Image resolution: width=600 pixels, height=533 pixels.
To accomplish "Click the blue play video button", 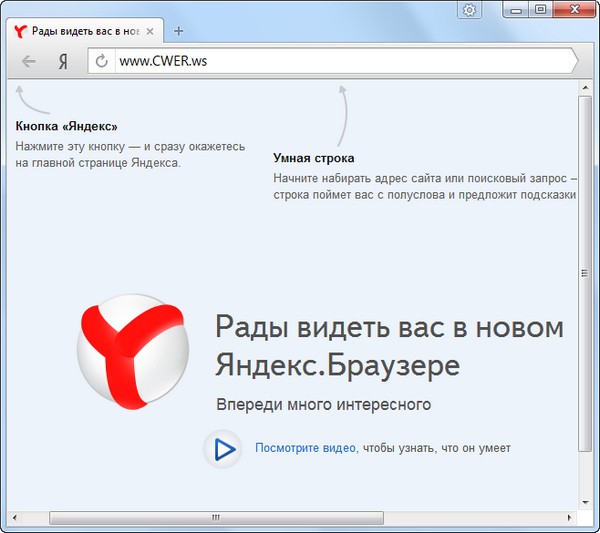I will pyautogui.click(x=223, y=450).
